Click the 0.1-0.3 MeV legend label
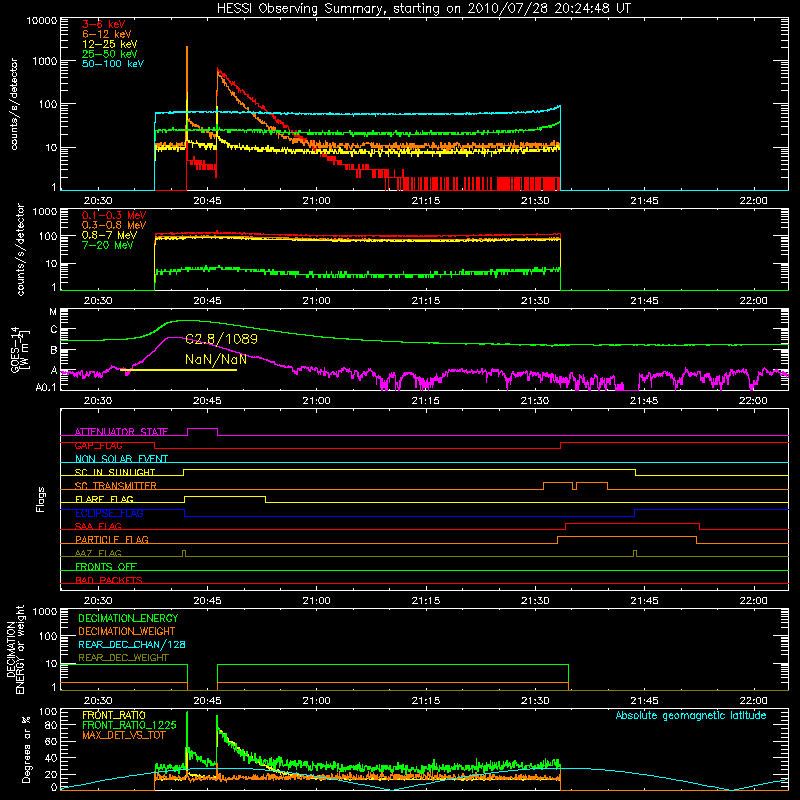The width and height of the screenshot is (800, 800). coord(114,215)
